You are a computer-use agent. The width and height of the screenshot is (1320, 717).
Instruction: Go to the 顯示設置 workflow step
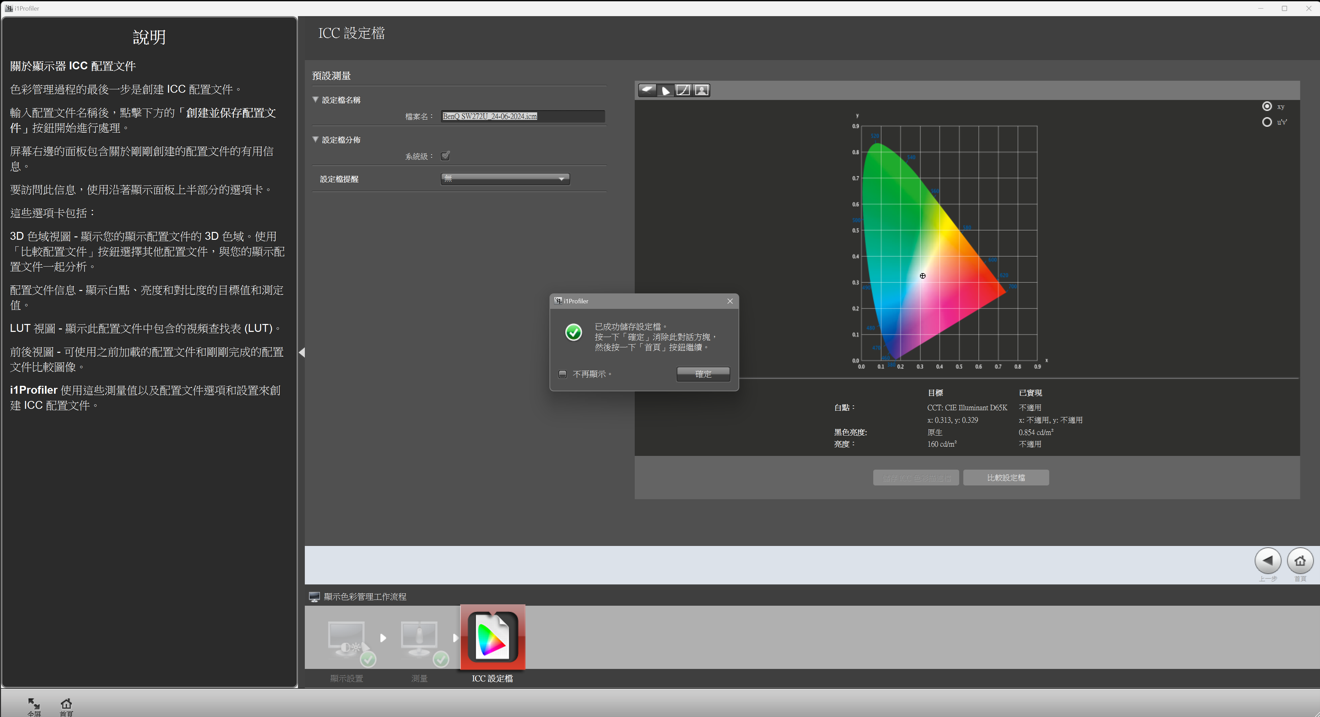(347, 641)
